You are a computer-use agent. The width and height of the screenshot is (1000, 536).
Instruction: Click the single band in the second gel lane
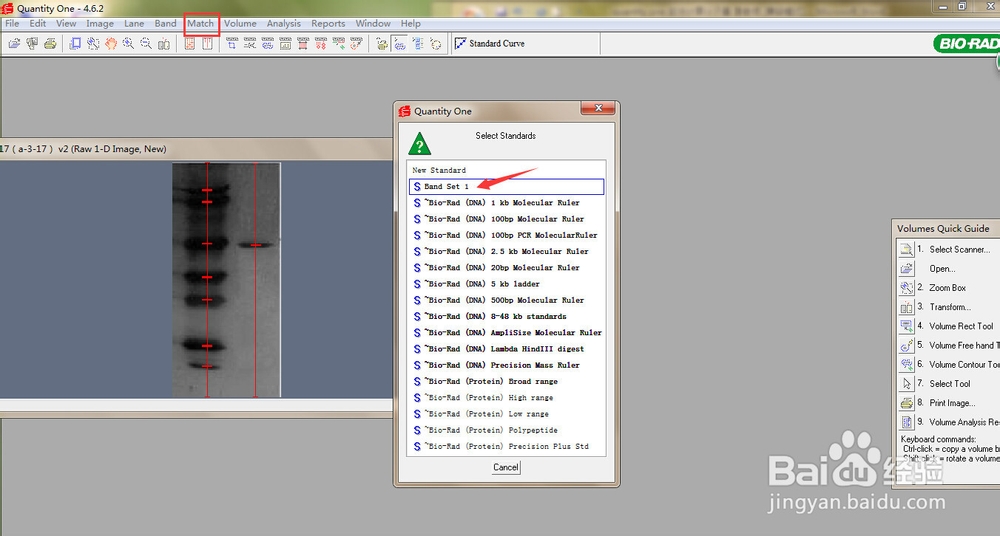[x=256, y=244]
